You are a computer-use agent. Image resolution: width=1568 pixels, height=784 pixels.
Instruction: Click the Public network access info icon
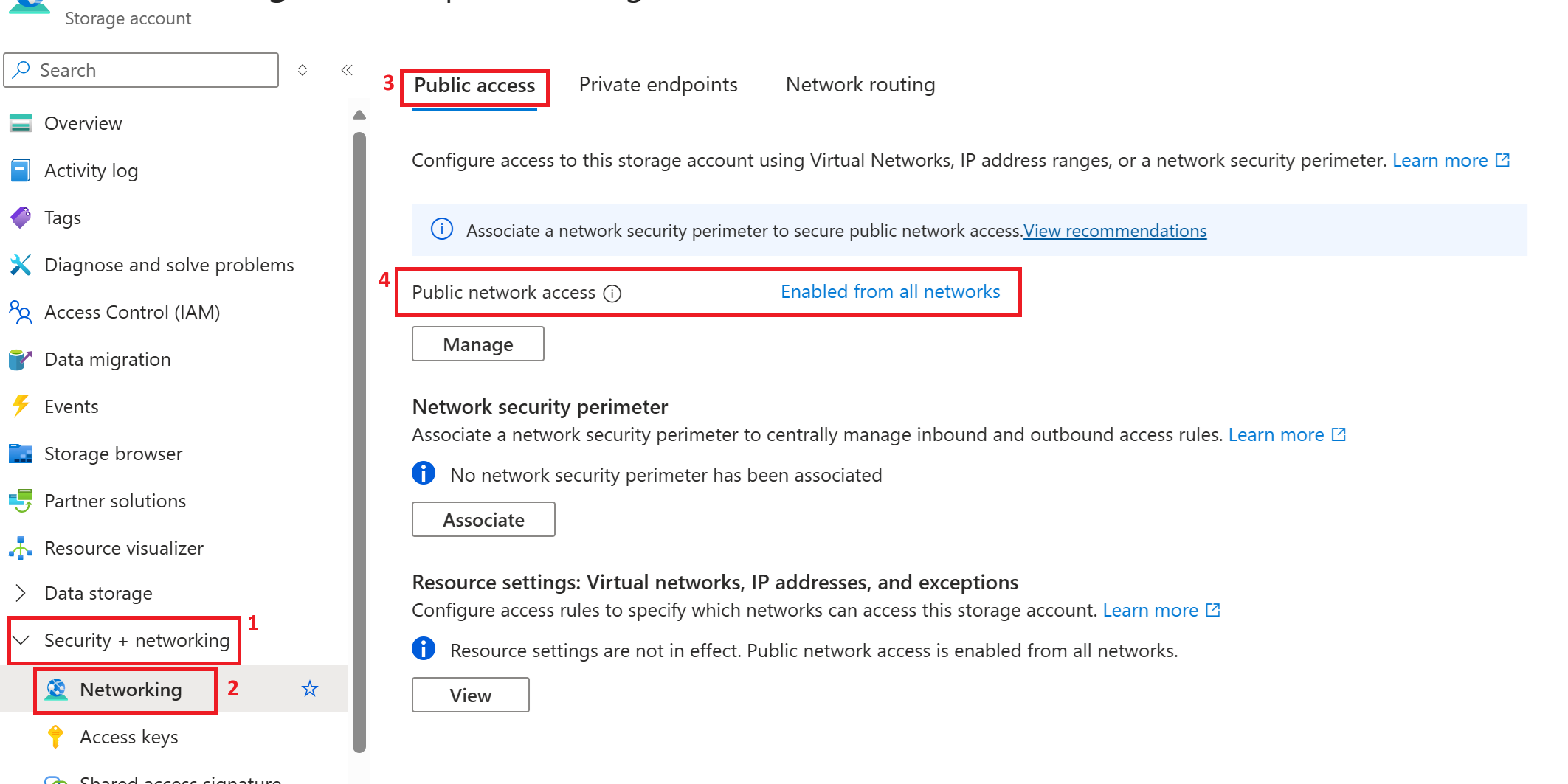tap(612, 294)
